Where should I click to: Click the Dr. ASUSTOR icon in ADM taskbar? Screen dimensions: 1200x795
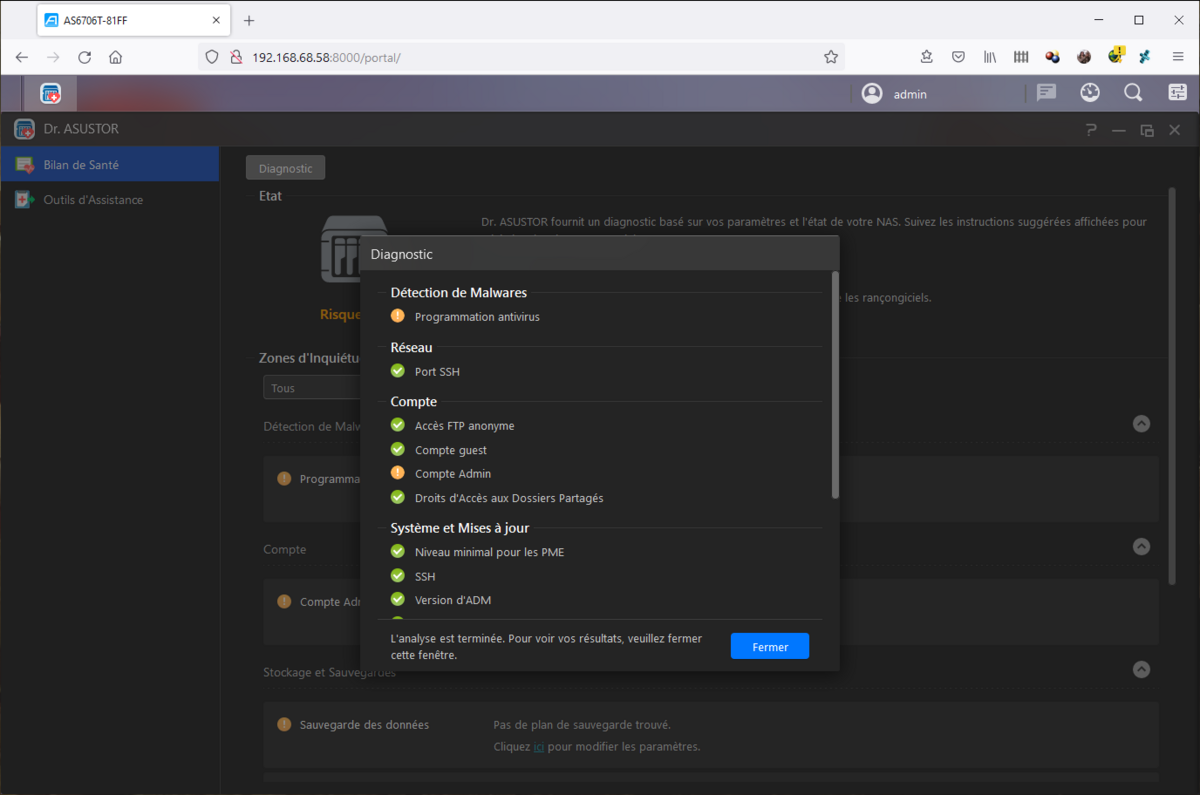point(51,93)
